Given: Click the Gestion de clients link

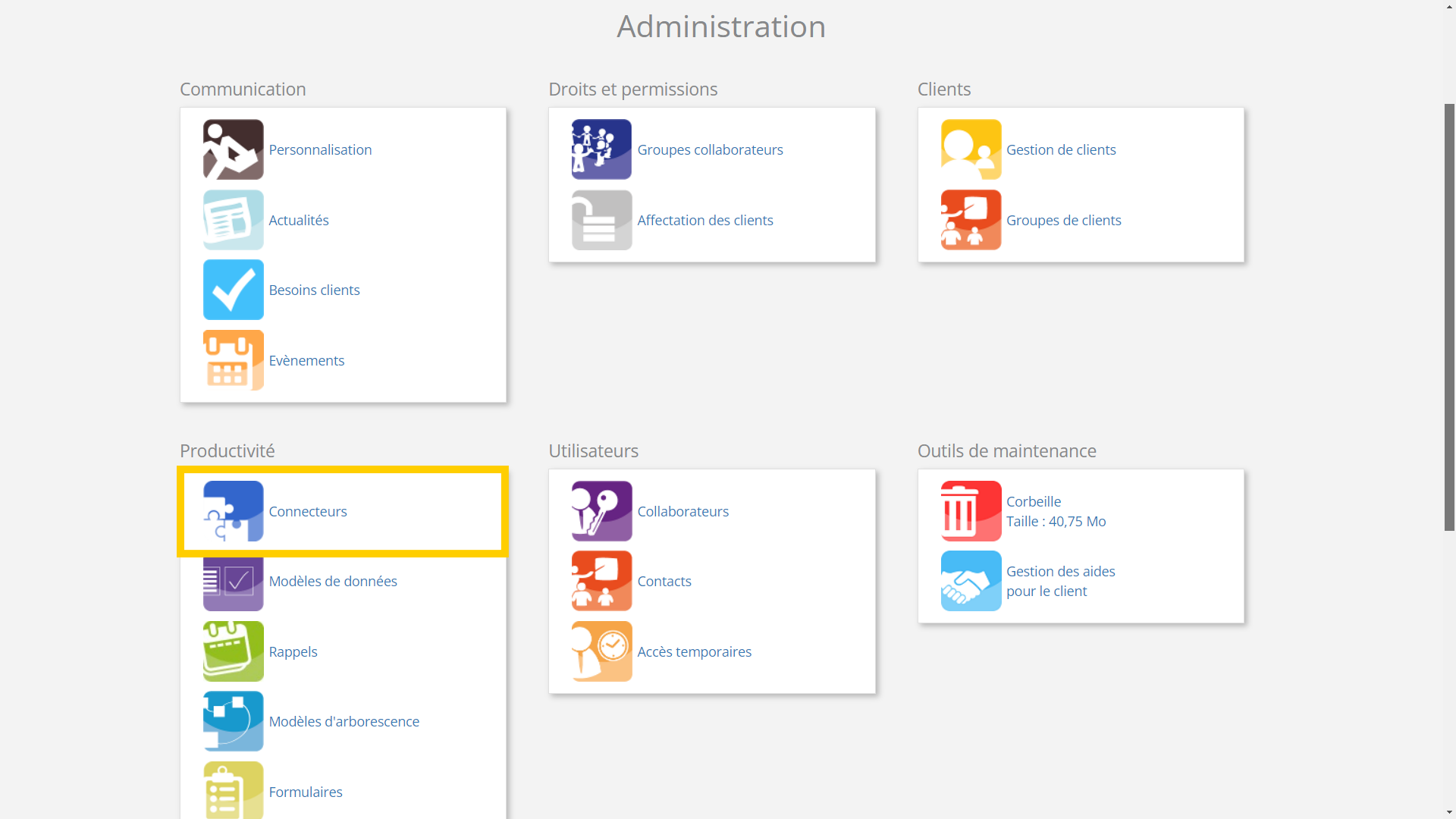Looking at the screenshot, I should [1060, 150].
